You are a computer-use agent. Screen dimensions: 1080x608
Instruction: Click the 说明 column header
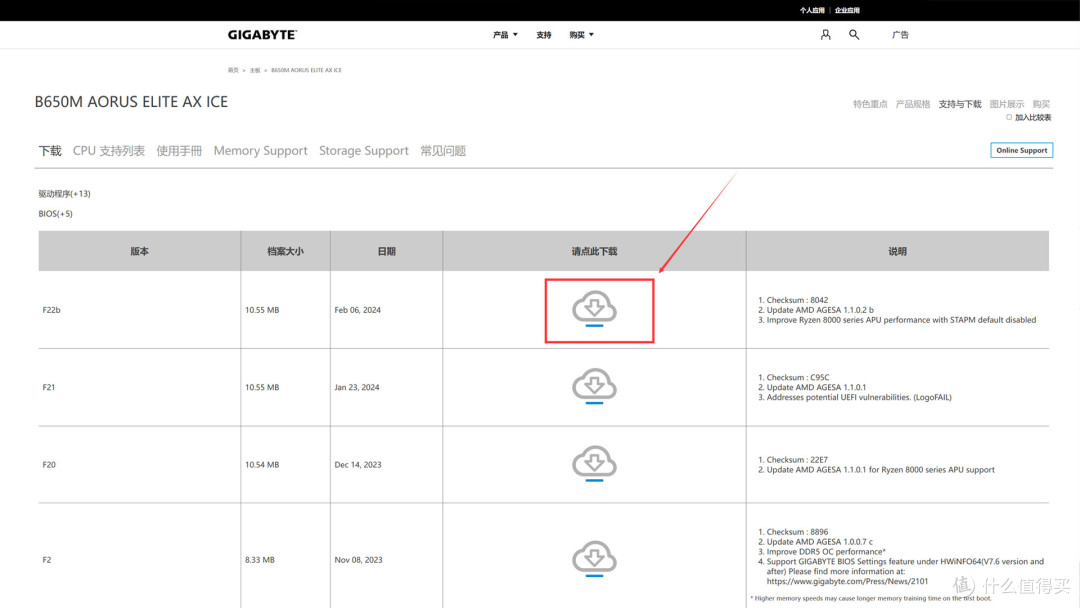point(897,251)
